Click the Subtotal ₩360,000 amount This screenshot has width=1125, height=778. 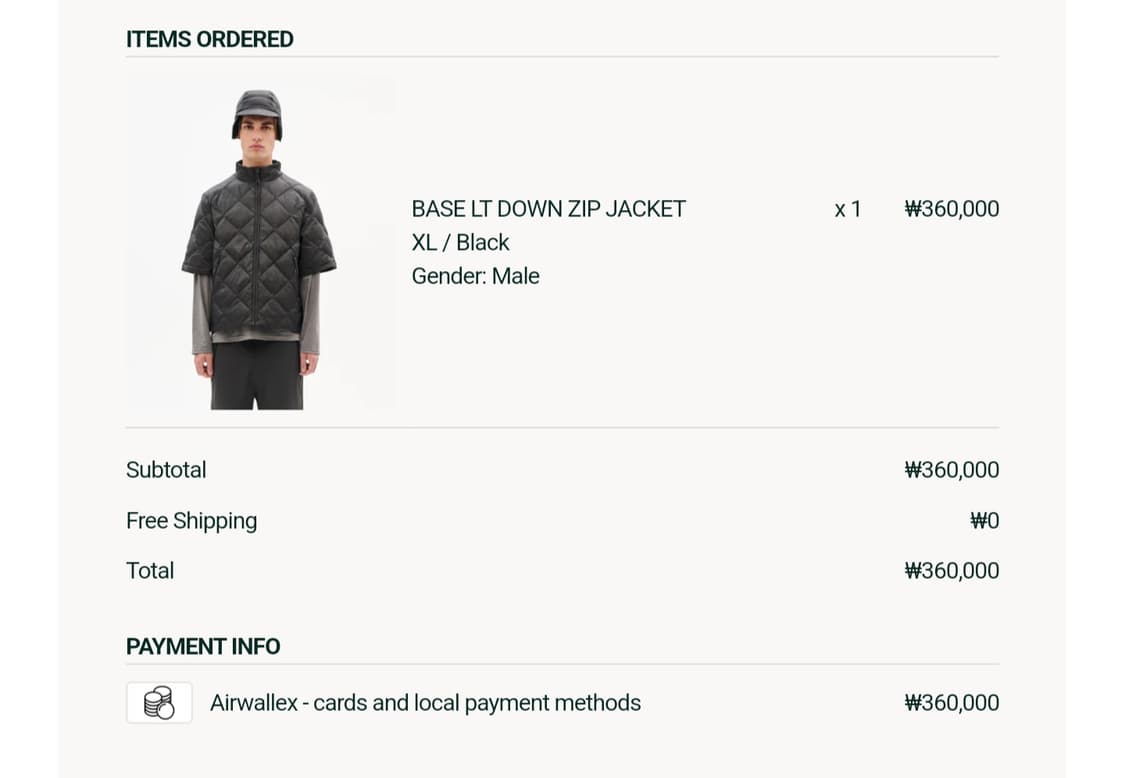(951, 470)
